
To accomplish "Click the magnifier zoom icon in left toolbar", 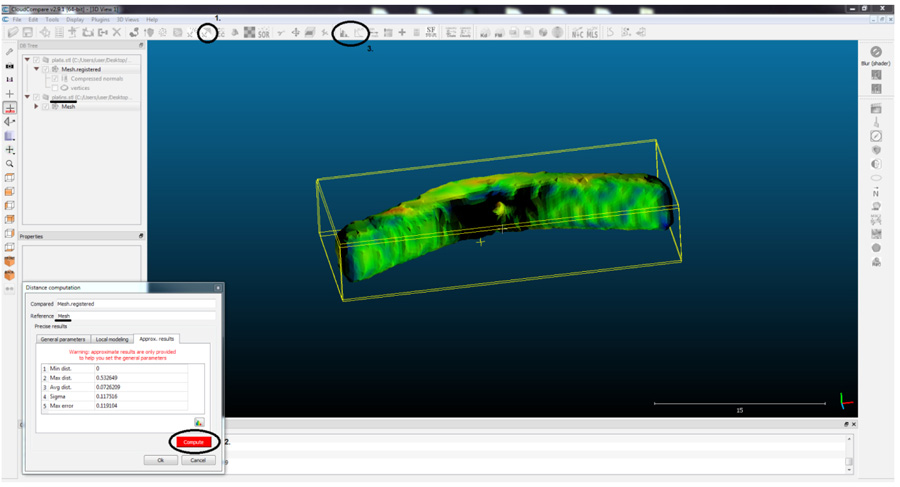I will point(10,164).
